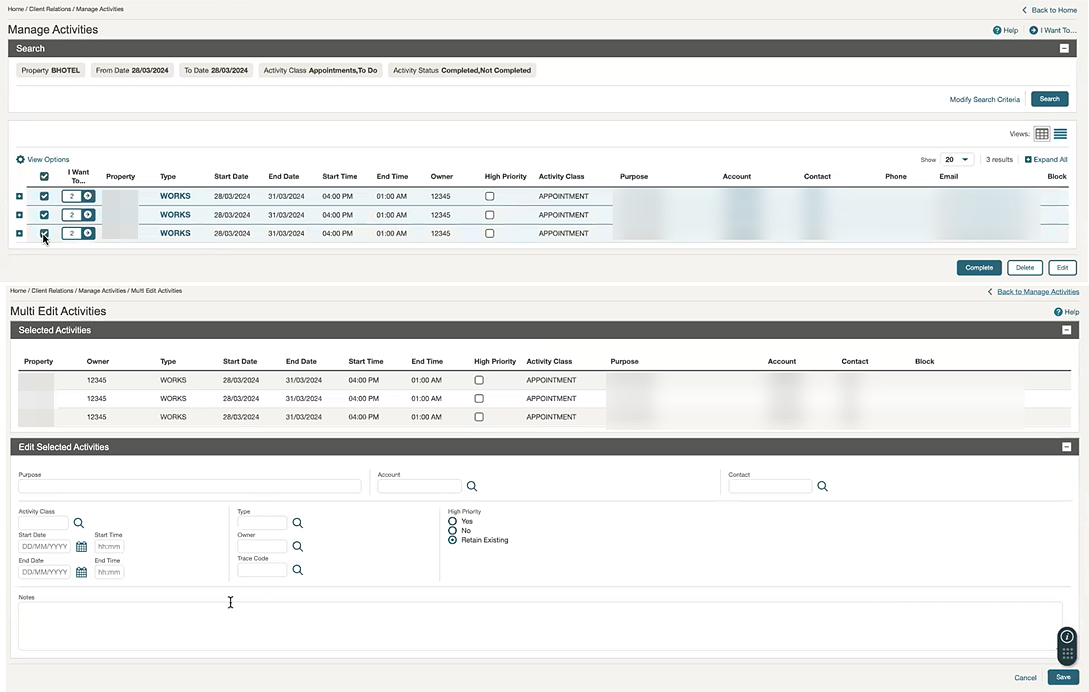Click Expand All above the results
Viewport: 1089px width, 692px height.
tap(1046, 159)
